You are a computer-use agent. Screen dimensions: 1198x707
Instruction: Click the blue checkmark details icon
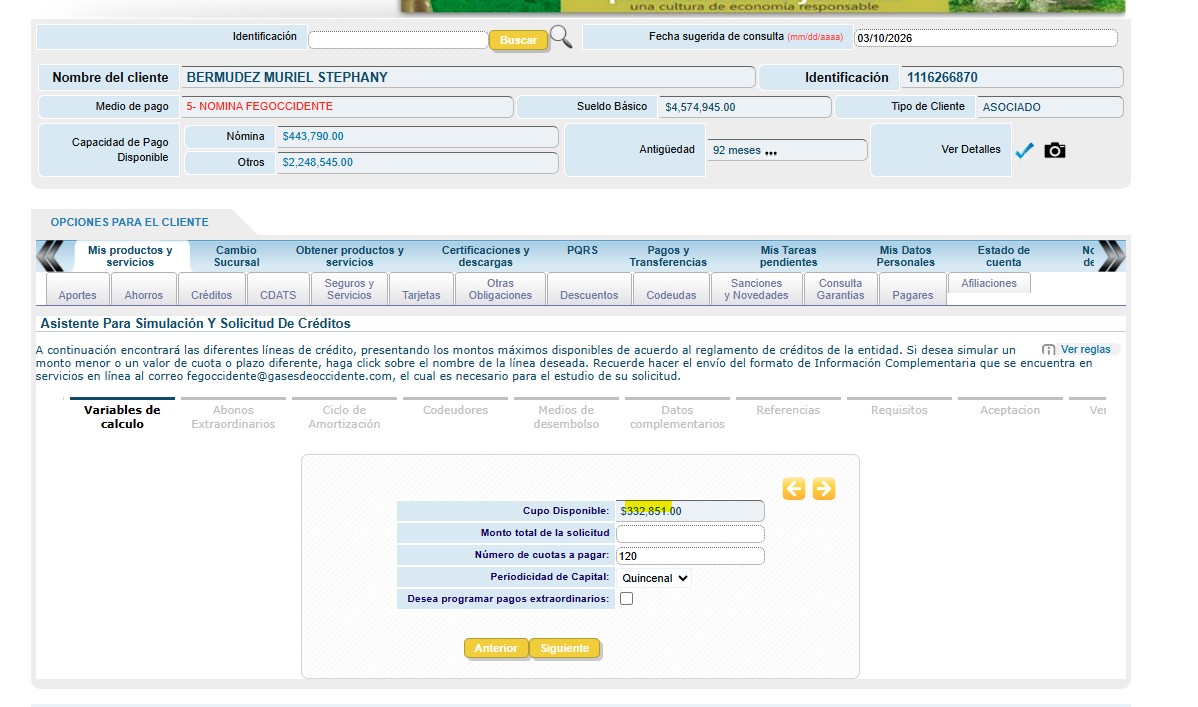1024,150
